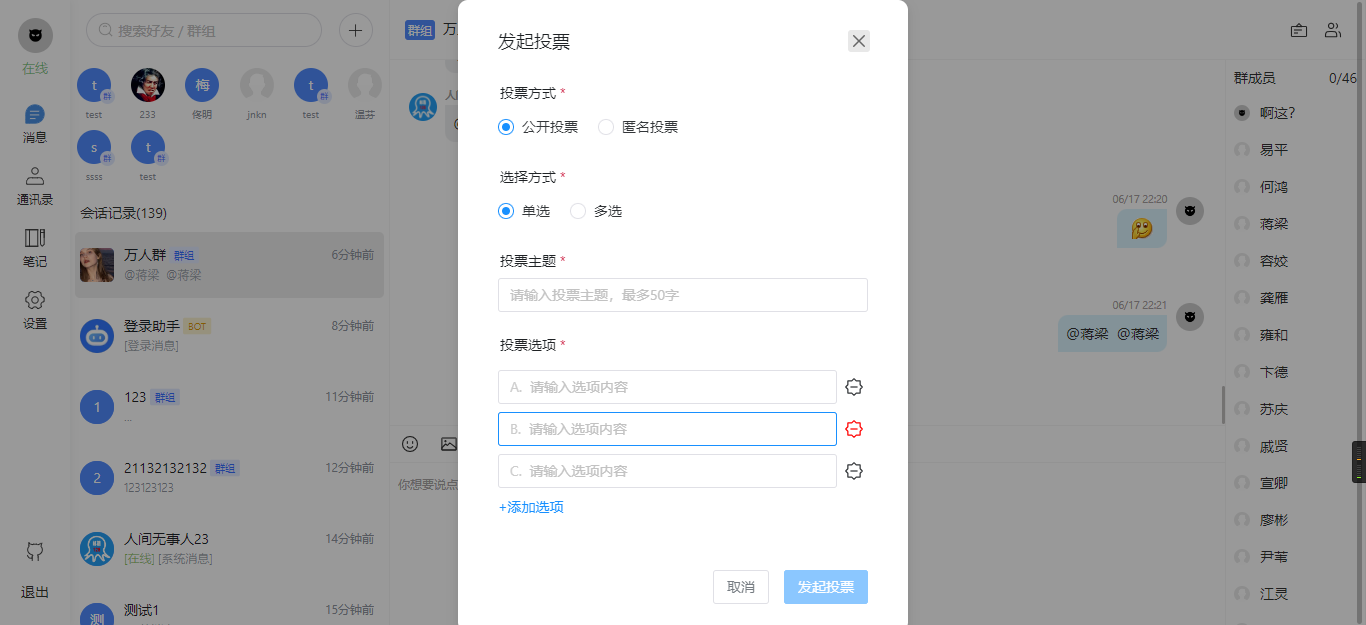This screenshot has height=625, width=1366.
Task: Click the GitHub icon in sidebar
Action: pyautogui.click(x=35, y=551)
